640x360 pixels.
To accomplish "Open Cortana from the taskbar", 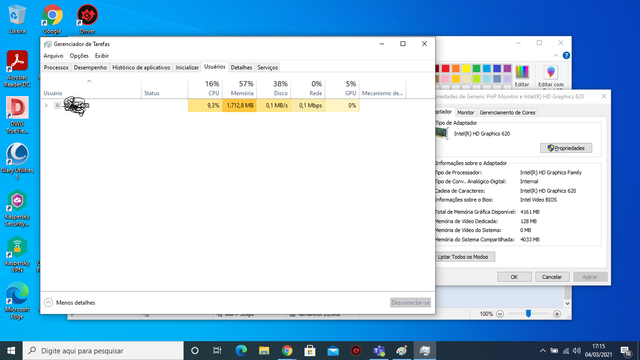I will [195, 351].
